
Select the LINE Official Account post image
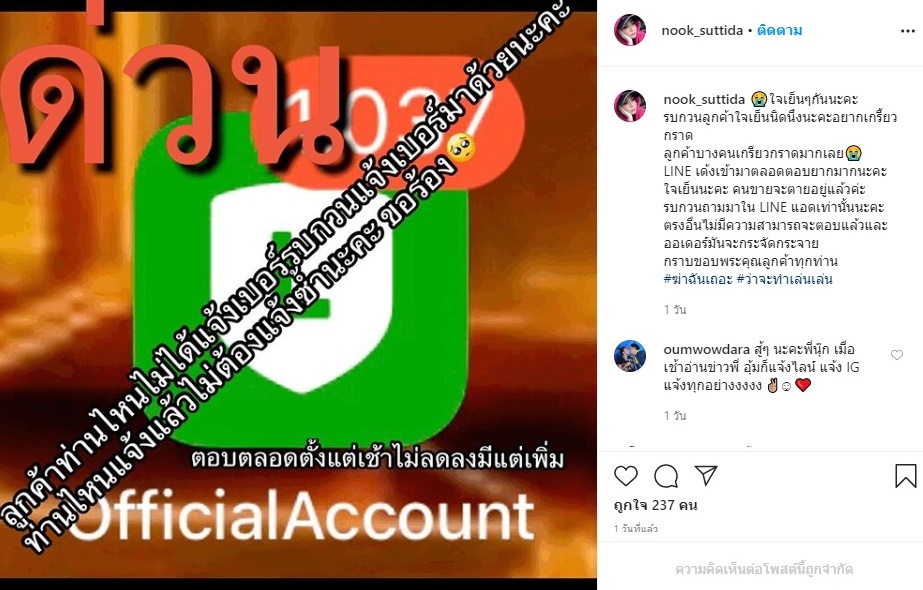(298, 295)
